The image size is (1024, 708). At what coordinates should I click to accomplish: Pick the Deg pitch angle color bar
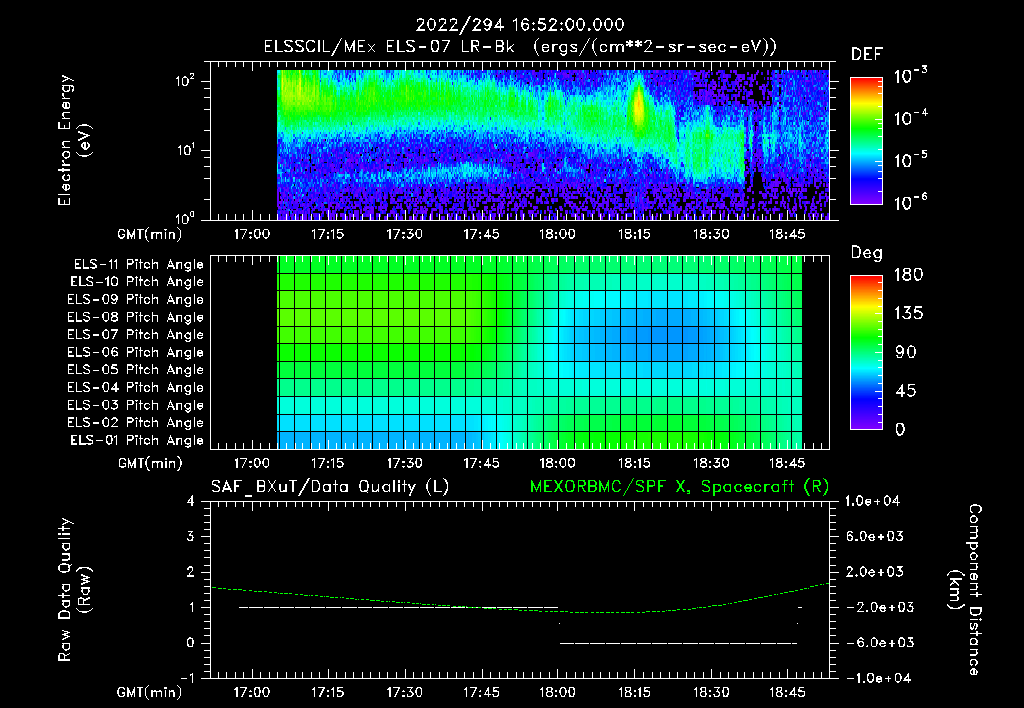[866, 353]
